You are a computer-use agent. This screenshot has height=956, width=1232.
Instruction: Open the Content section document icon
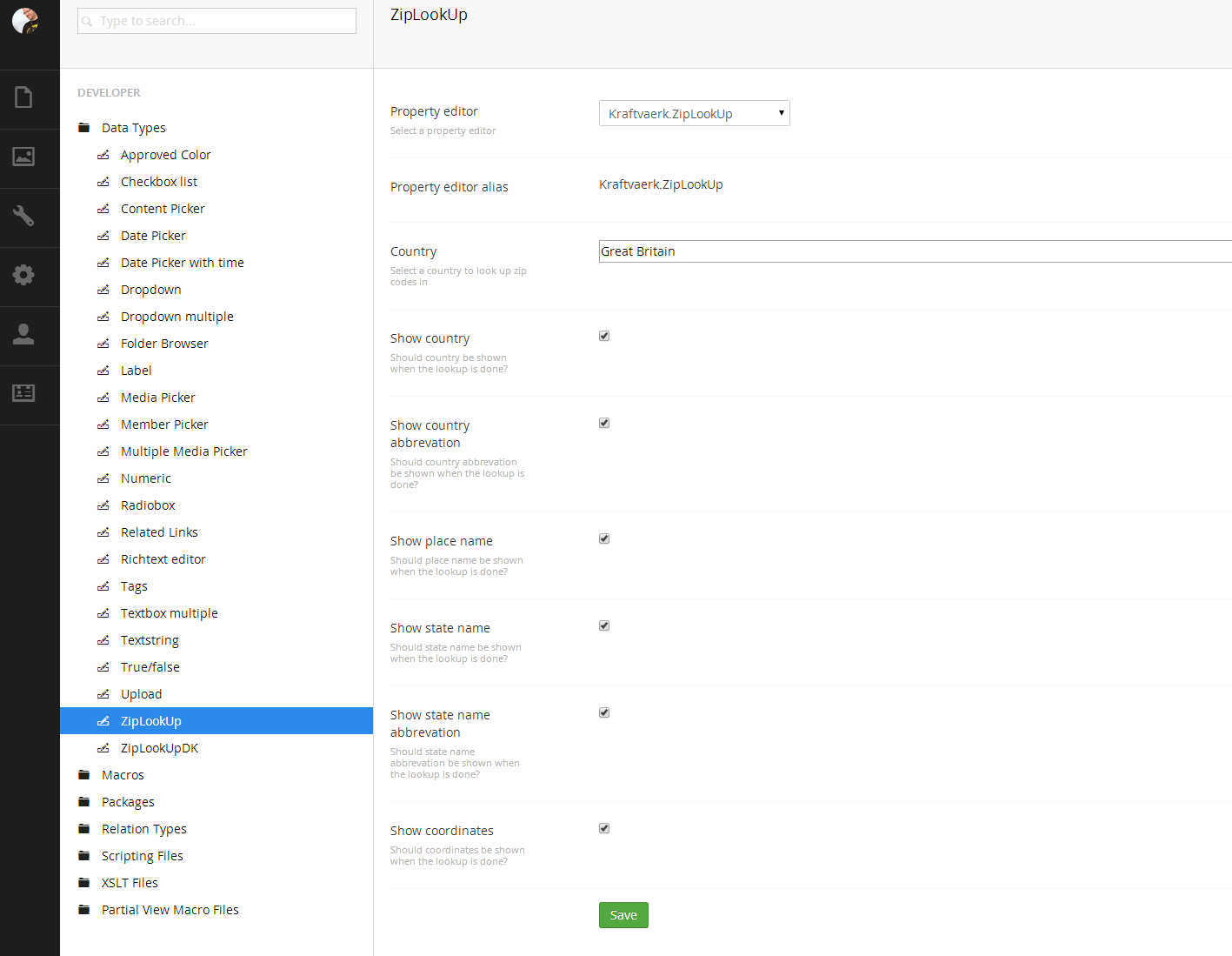pos(23,97)
